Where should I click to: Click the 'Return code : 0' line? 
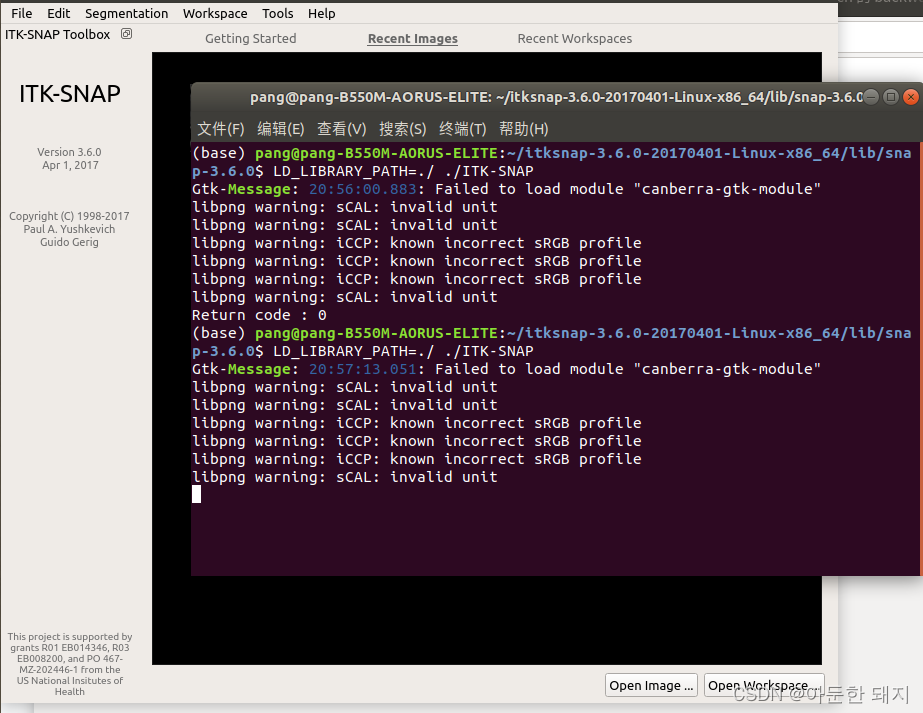pos(259,315)
